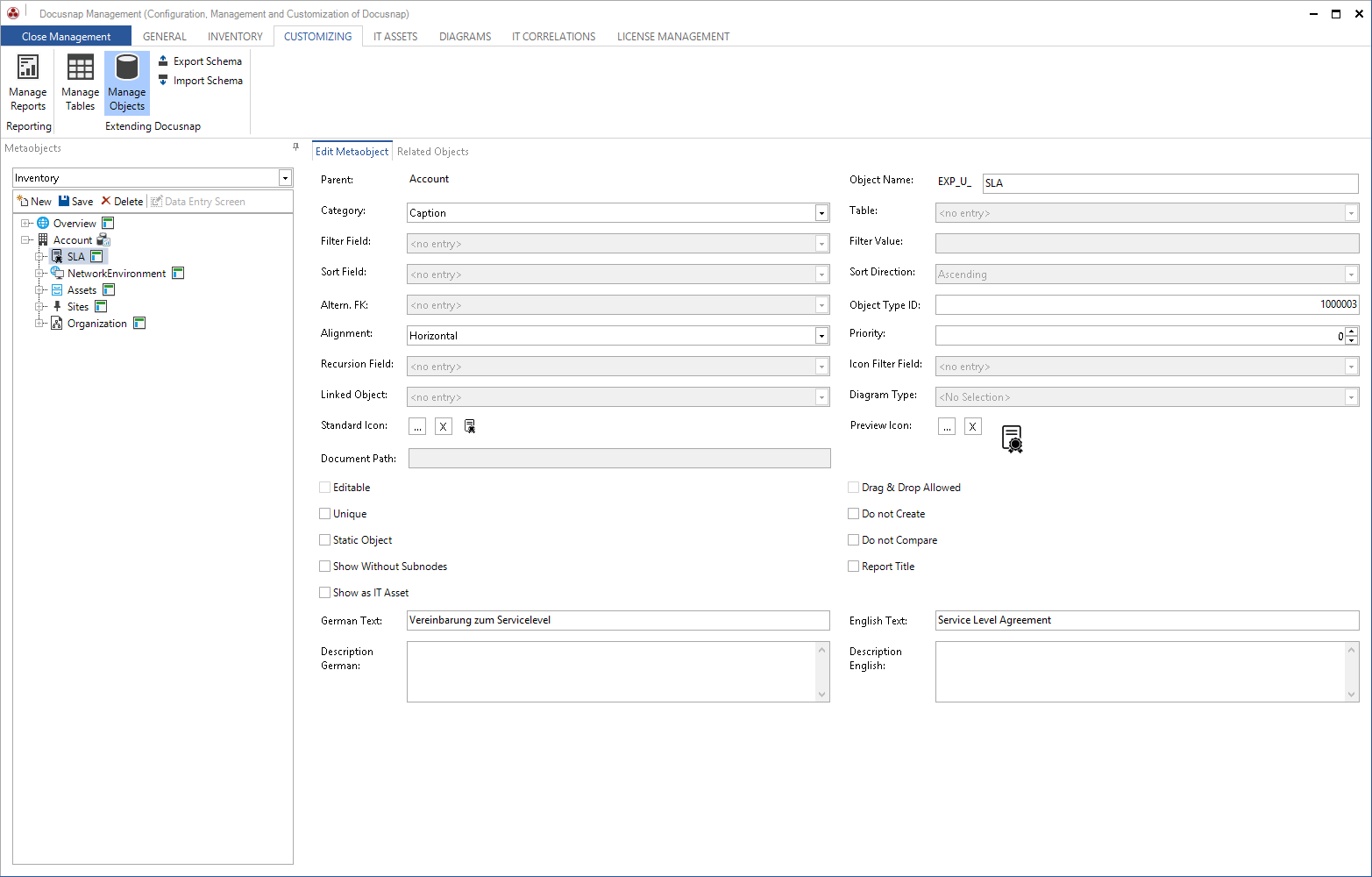1372x877 pixels.
Task: Click data entry icon beside Overview
Action: click(108, 223)
